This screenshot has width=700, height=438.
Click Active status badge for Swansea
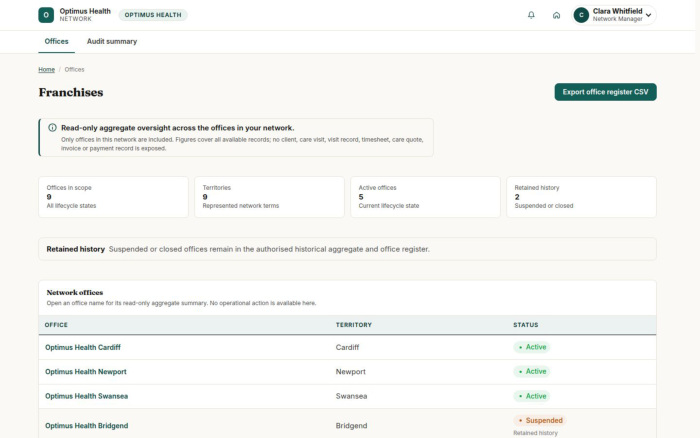[531, 396]
